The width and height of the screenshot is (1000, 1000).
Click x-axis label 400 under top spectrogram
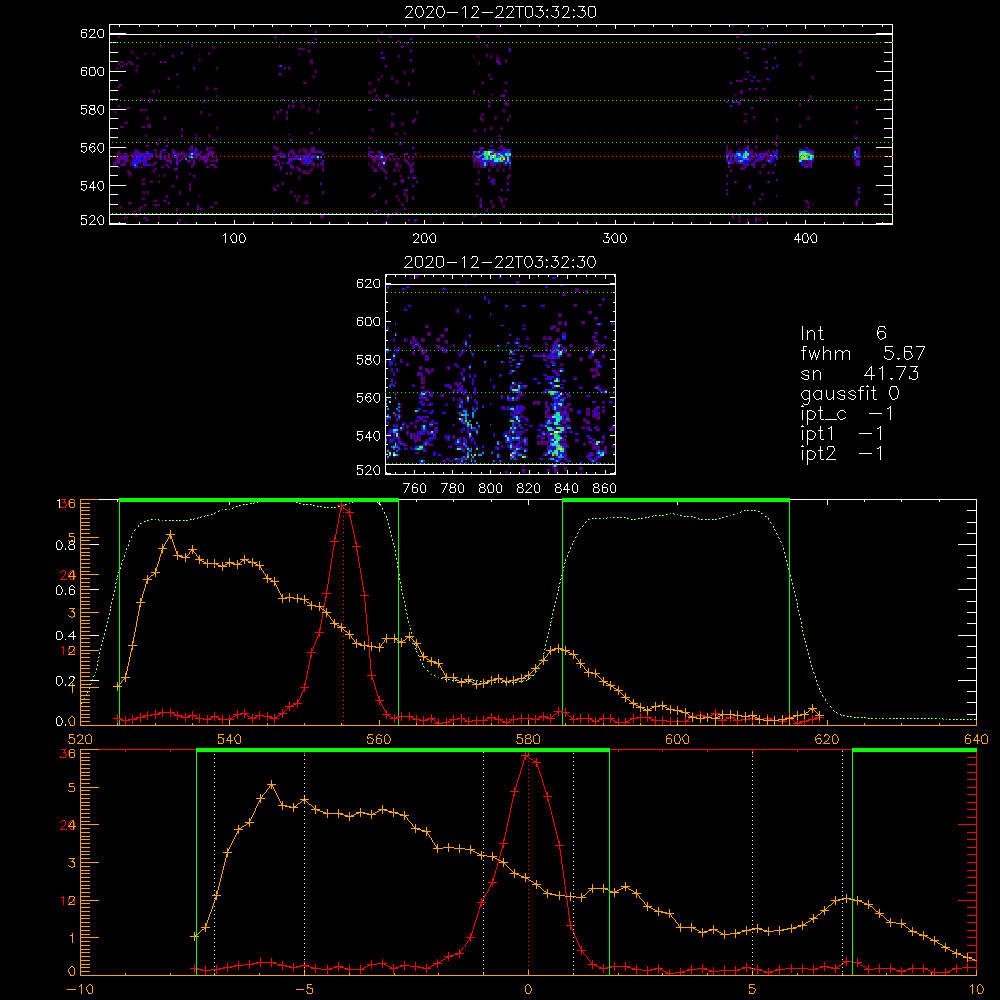tap(805, 239)
